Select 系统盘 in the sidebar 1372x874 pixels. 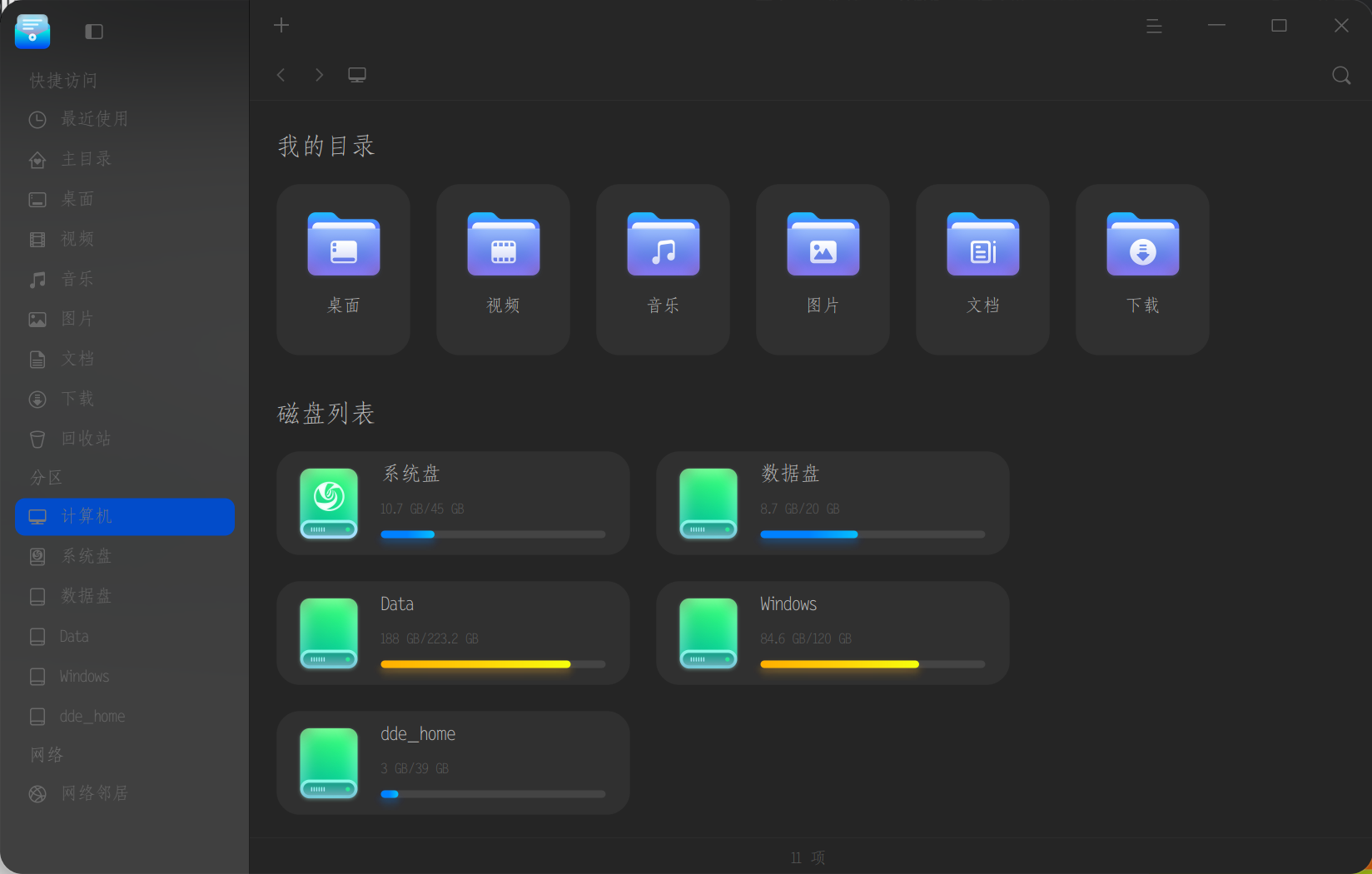coord(125,556)
